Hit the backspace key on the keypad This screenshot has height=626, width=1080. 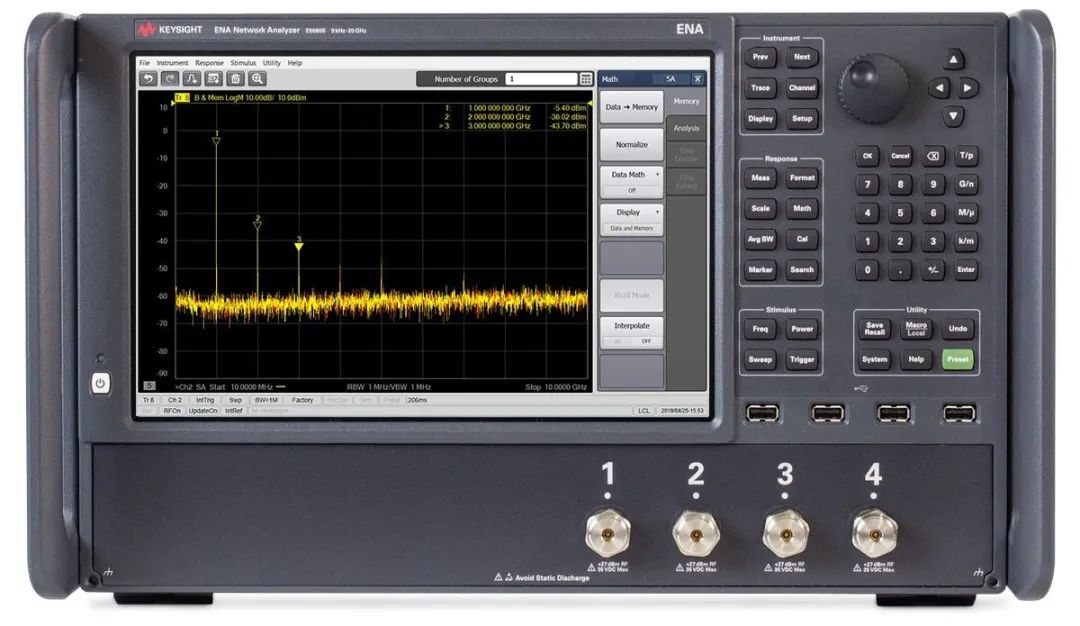point(933,156)
